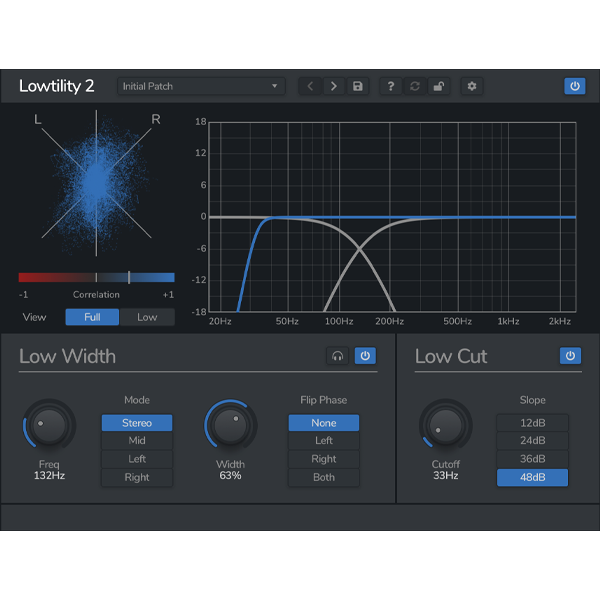Switch the view to Full
The width and height of the screenshot is (600, 600).
[x=92, y=317]
